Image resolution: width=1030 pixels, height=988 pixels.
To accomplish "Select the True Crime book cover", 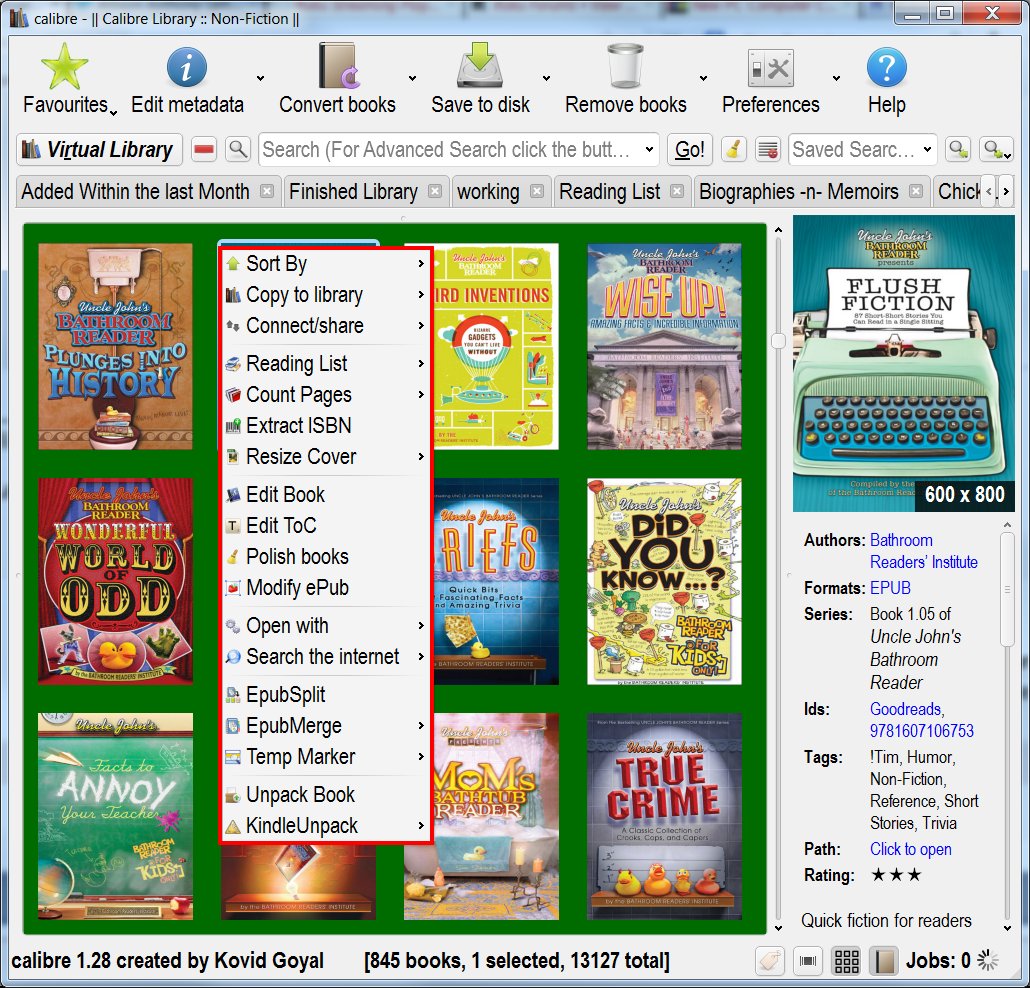I will pyautogui.click(x=664, y=817).
